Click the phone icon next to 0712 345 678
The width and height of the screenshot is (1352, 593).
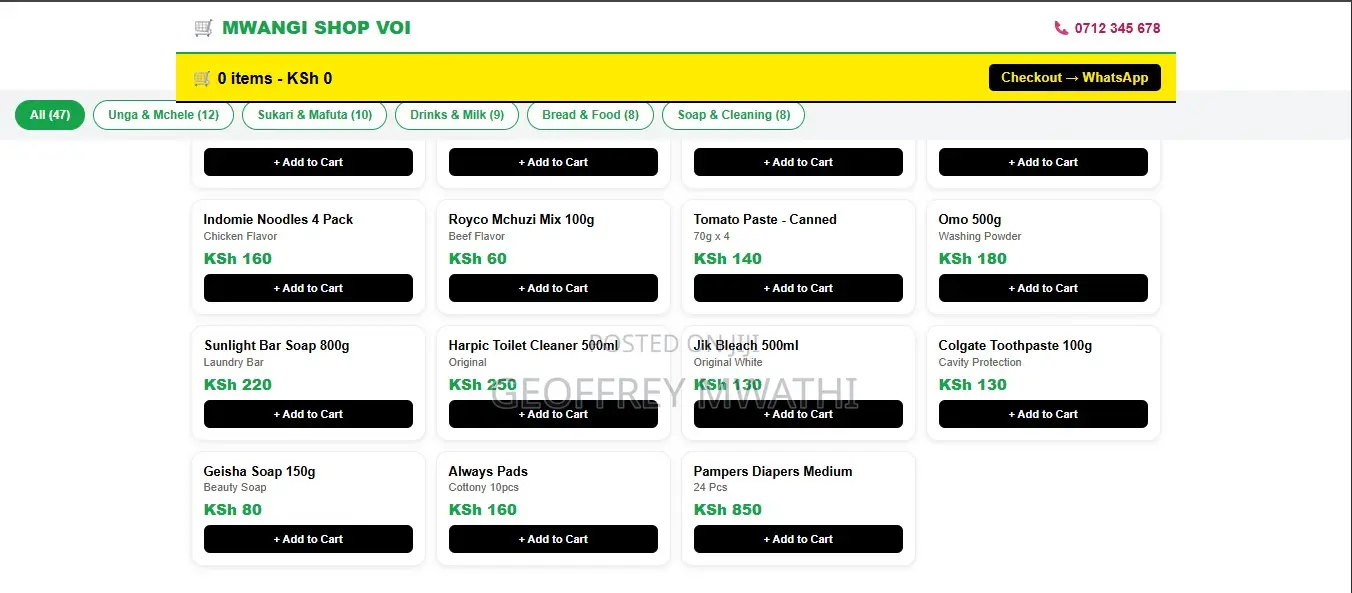pos(1061,28)
